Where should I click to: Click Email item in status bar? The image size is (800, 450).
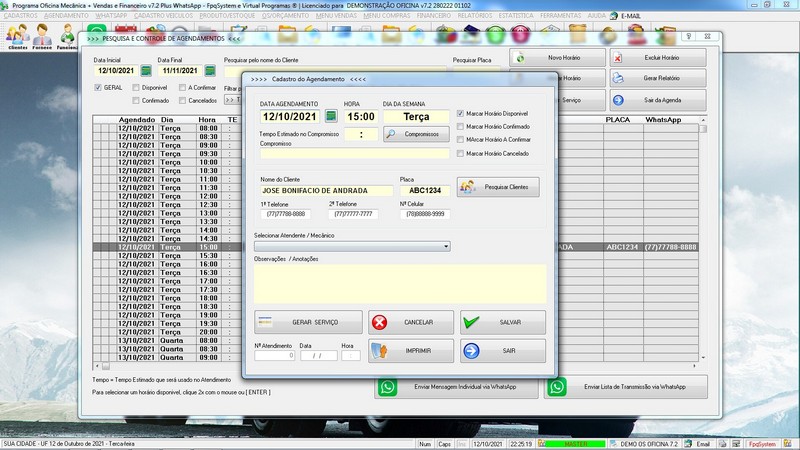(x=703, y=444)
